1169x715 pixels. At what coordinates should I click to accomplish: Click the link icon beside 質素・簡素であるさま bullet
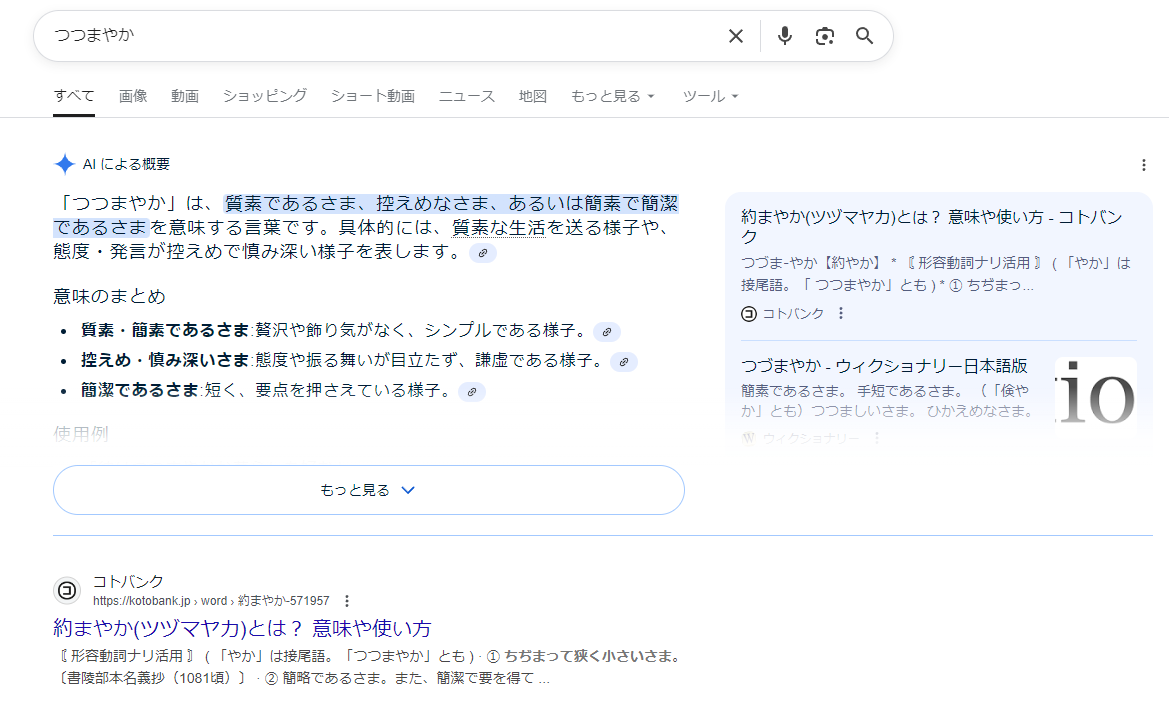pyautogui.click(x=607, y=331)
